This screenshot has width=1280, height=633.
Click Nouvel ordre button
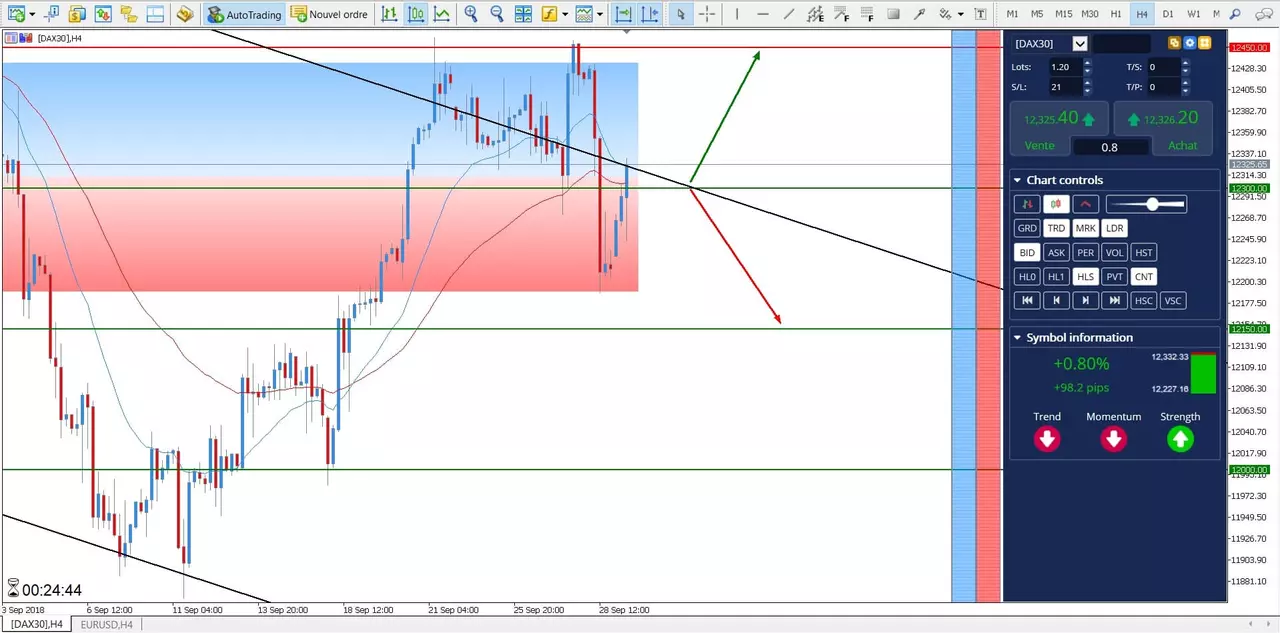[330, 14]
